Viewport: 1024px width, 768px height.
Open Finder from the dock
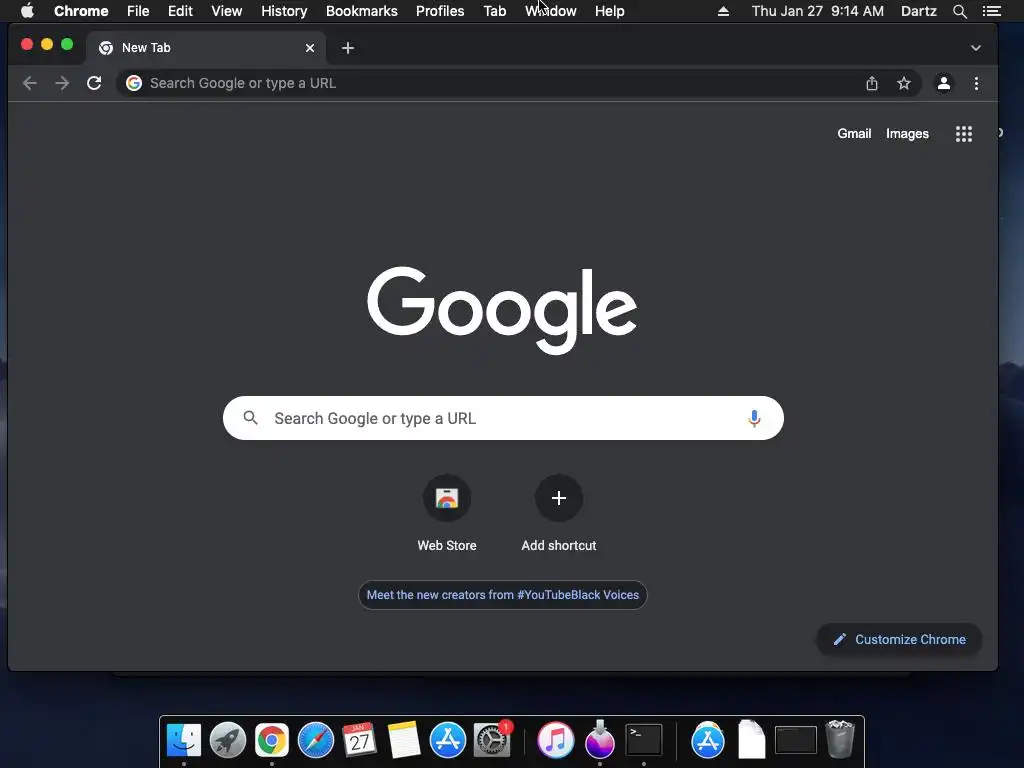(184, 741)
